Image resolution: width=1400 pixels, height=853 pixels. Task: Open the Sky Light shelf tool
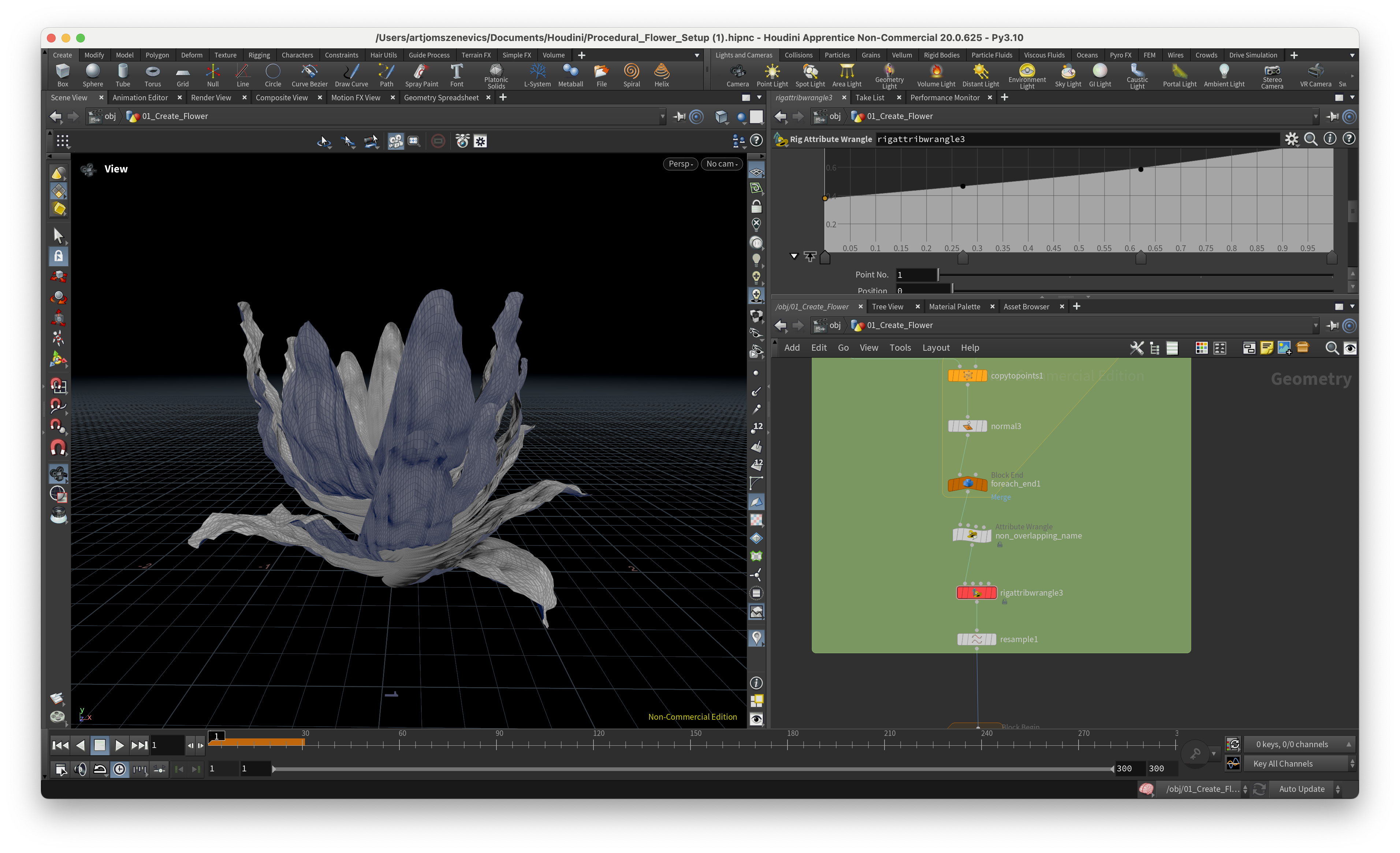1068,74
